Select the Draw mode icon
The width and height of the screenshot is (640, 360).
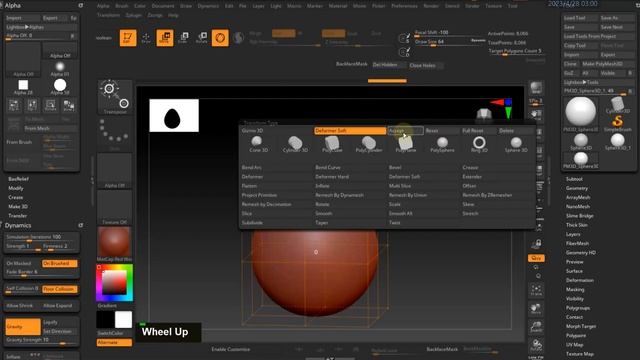coord(146,38)
